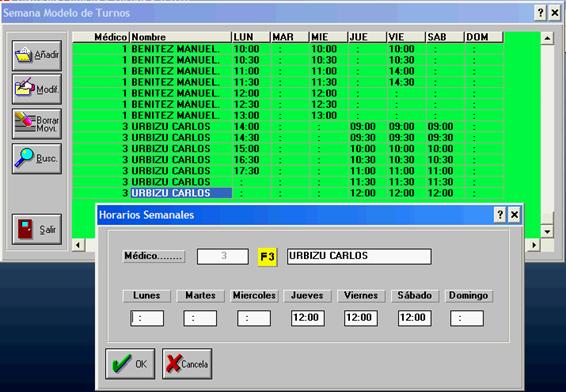
Task: Select URBIZU CARLOS row with JUE 11:30
Action: [x=288, y=182]
